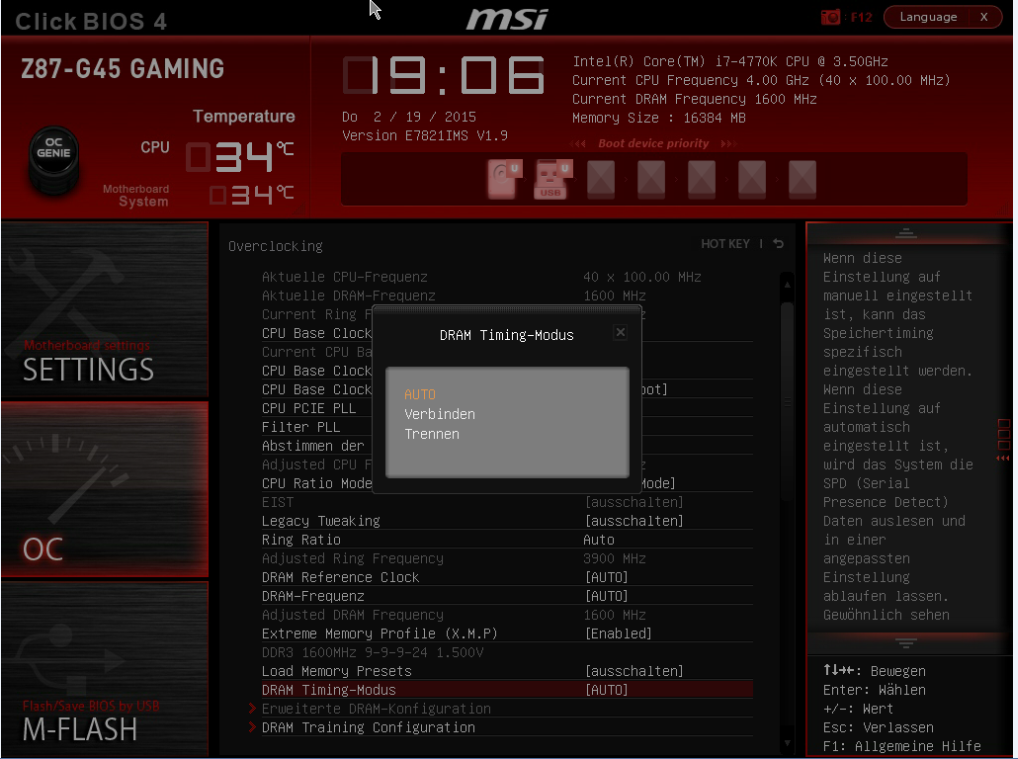
Task: Open Legacy Tweaking value dropdown
Action: point(634,521)
